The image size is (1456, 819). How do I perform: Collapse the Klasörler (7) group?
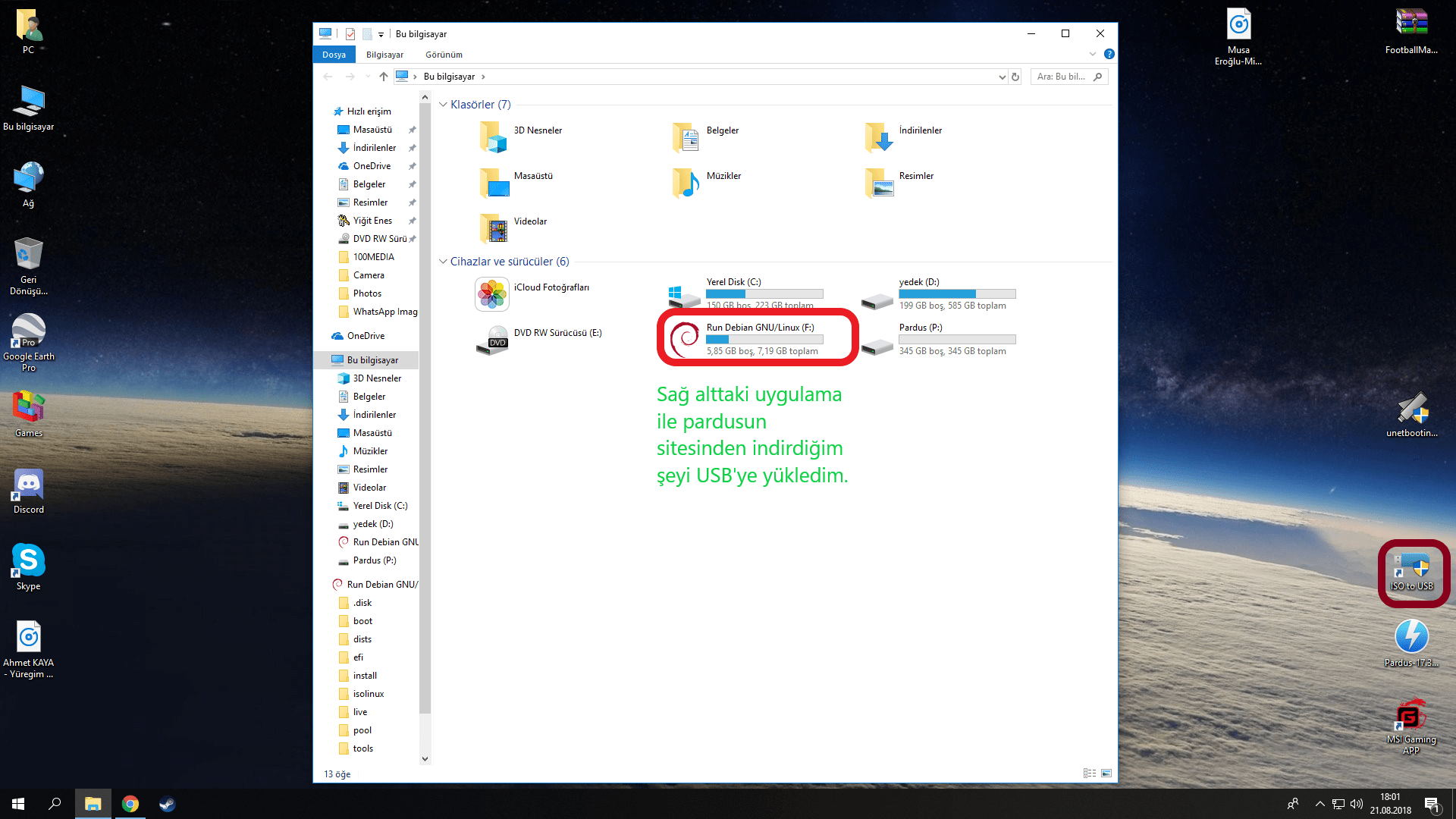(443, 105)
